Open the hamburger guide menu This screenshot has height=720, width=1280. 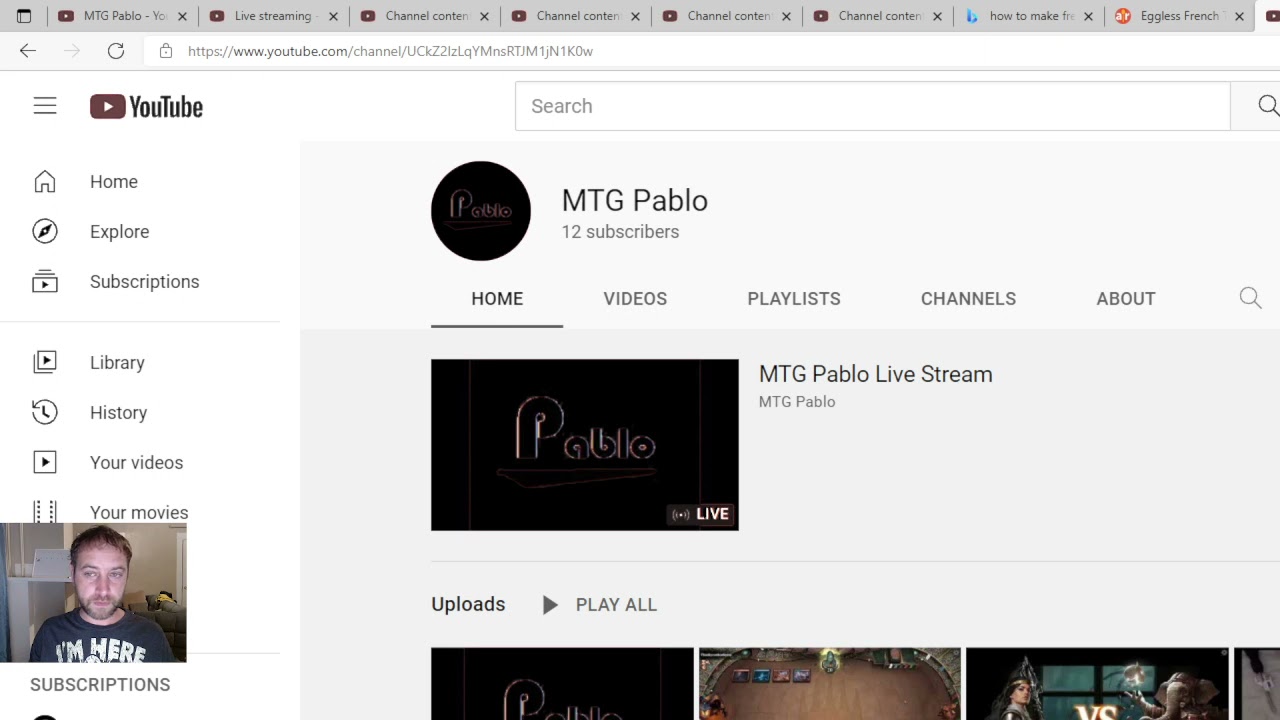[x=45, y=106]
